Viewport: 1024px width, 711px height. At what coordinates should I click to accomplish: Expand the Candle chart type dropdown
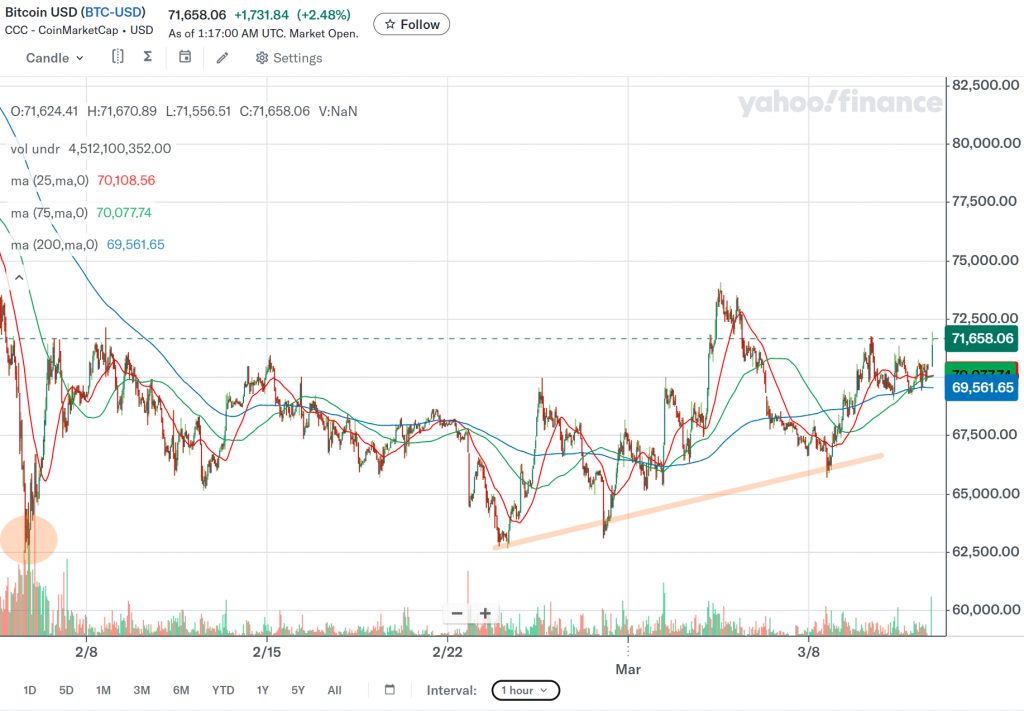tap(54, 58)
